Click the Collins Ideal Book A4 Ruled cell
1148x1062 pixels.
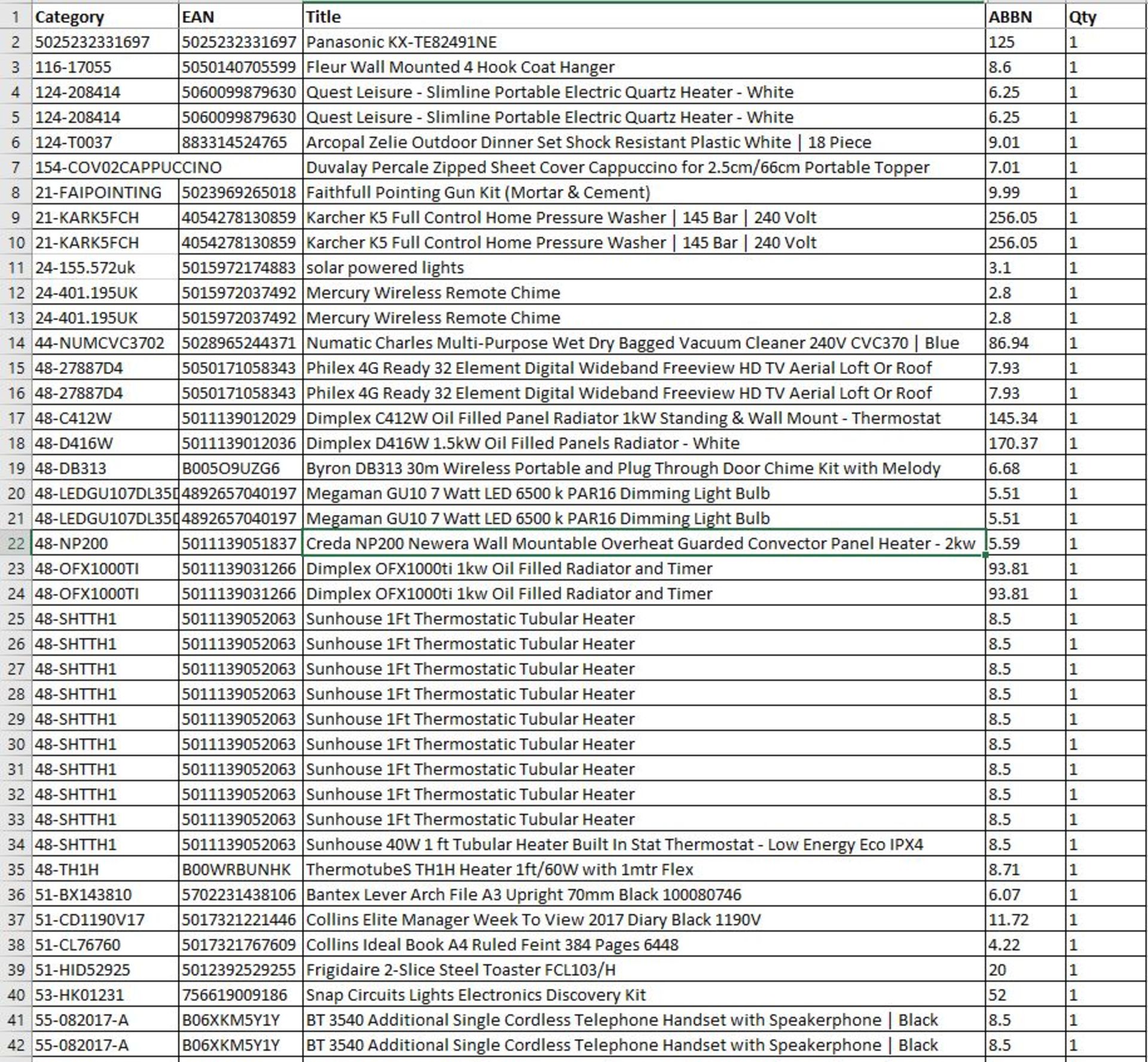[x=644, y=945]
